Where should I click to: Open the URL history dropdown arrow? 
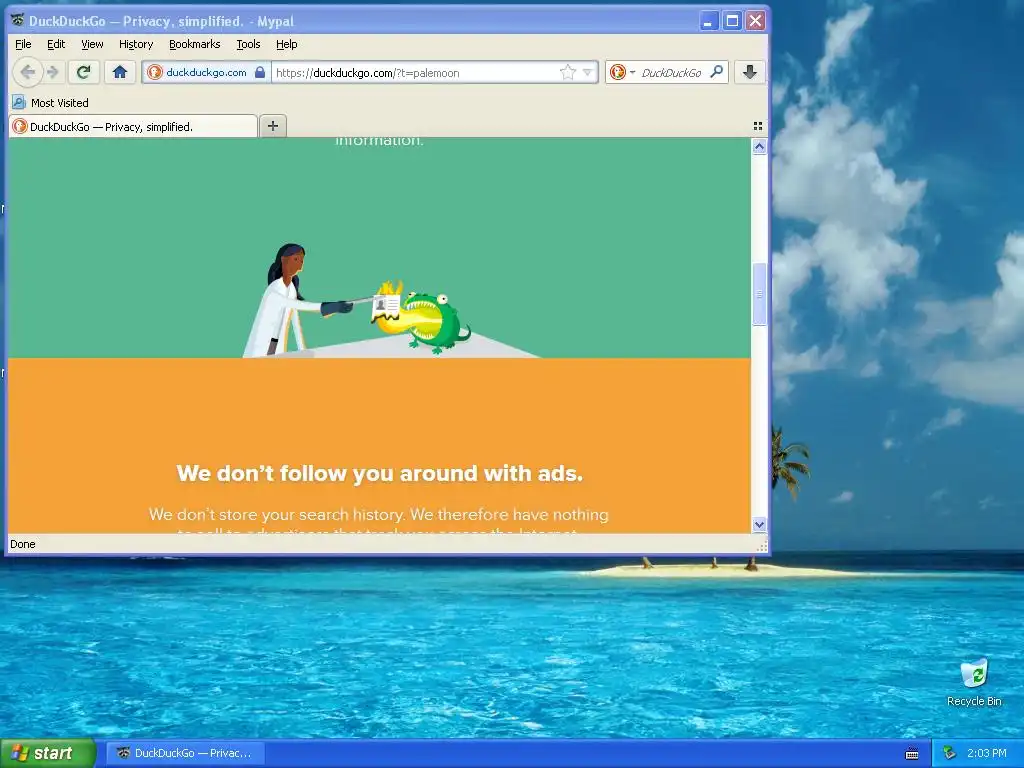click(587, 72)
